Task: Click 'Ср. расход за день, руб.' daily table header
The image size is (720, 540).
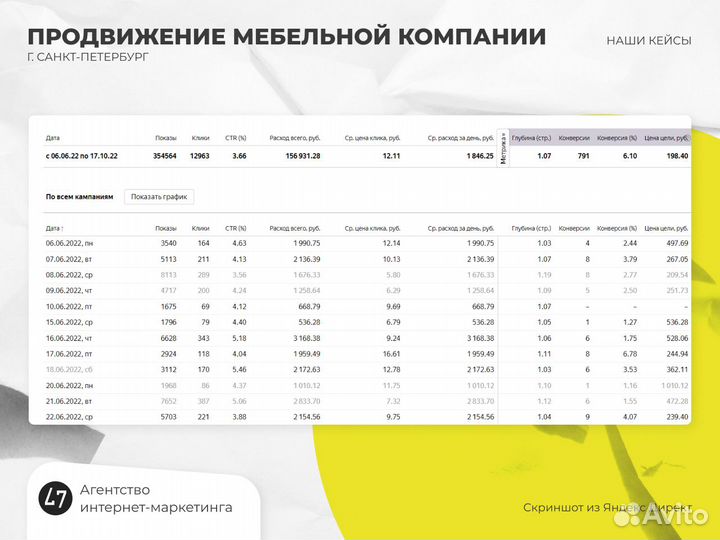Action: (461, 228)
